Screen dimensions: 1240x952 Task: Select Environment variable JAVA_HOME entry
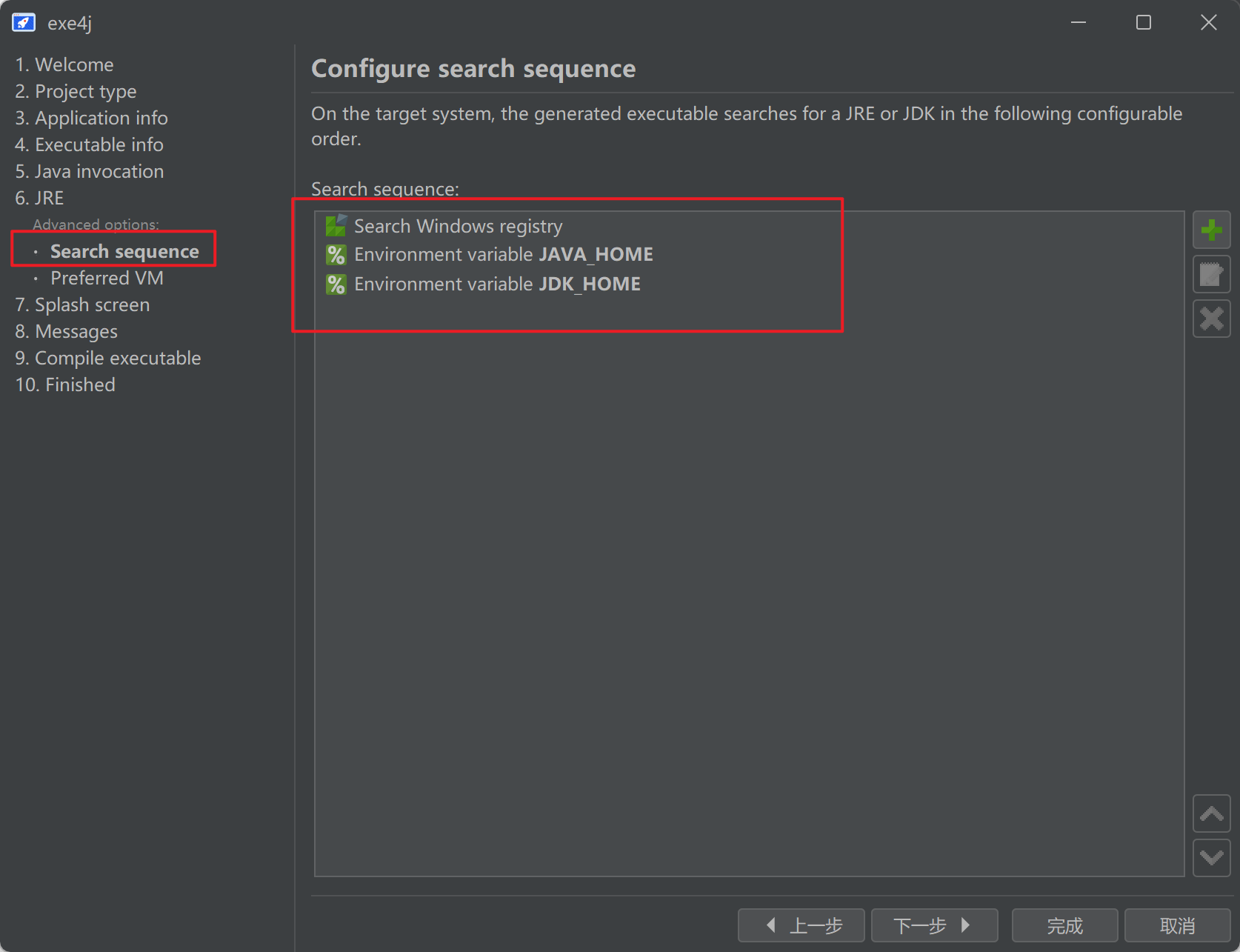coord(503,255)
